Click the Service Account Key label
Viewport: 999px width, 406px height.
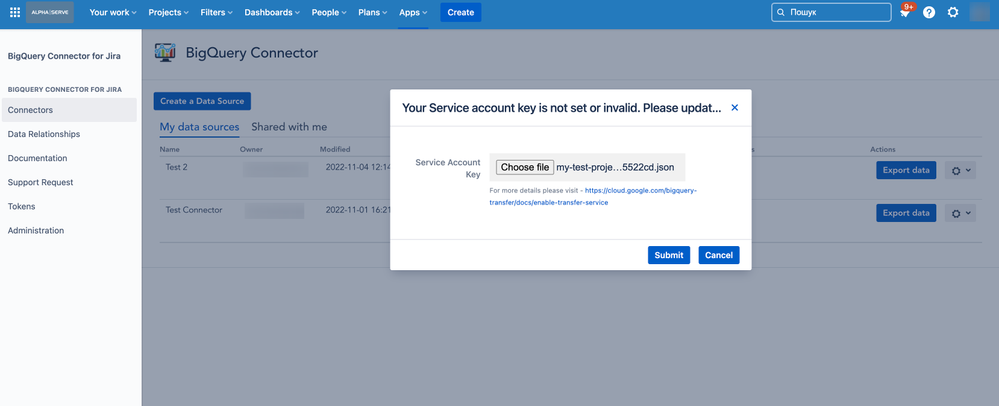(x=448, y=168)
